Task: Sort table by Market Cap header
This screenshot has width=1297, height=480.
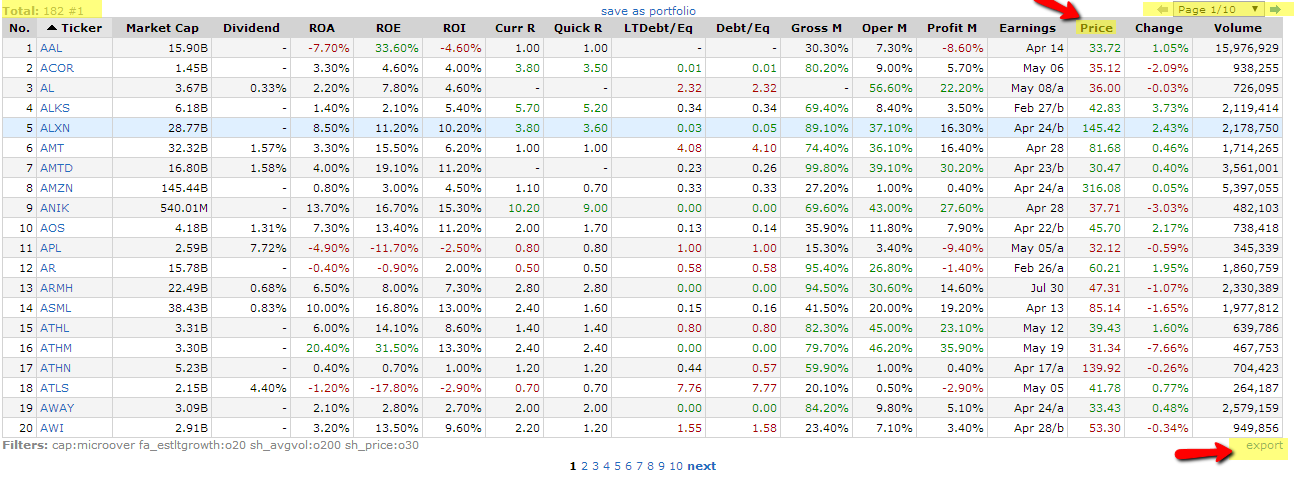Action: point(162,28)
